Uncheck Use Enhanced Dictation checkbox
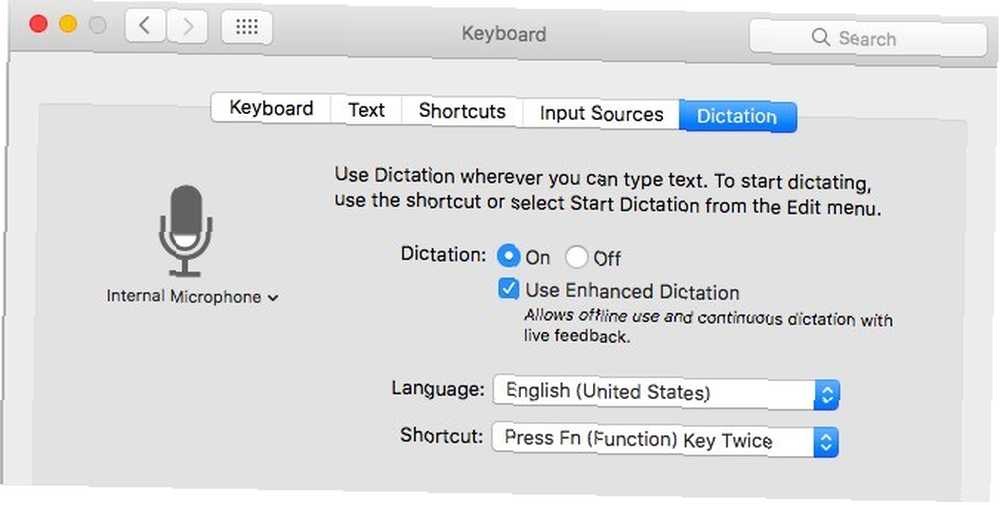The height and width of the screenshot is (505, 1000). (x=508, y=289)
